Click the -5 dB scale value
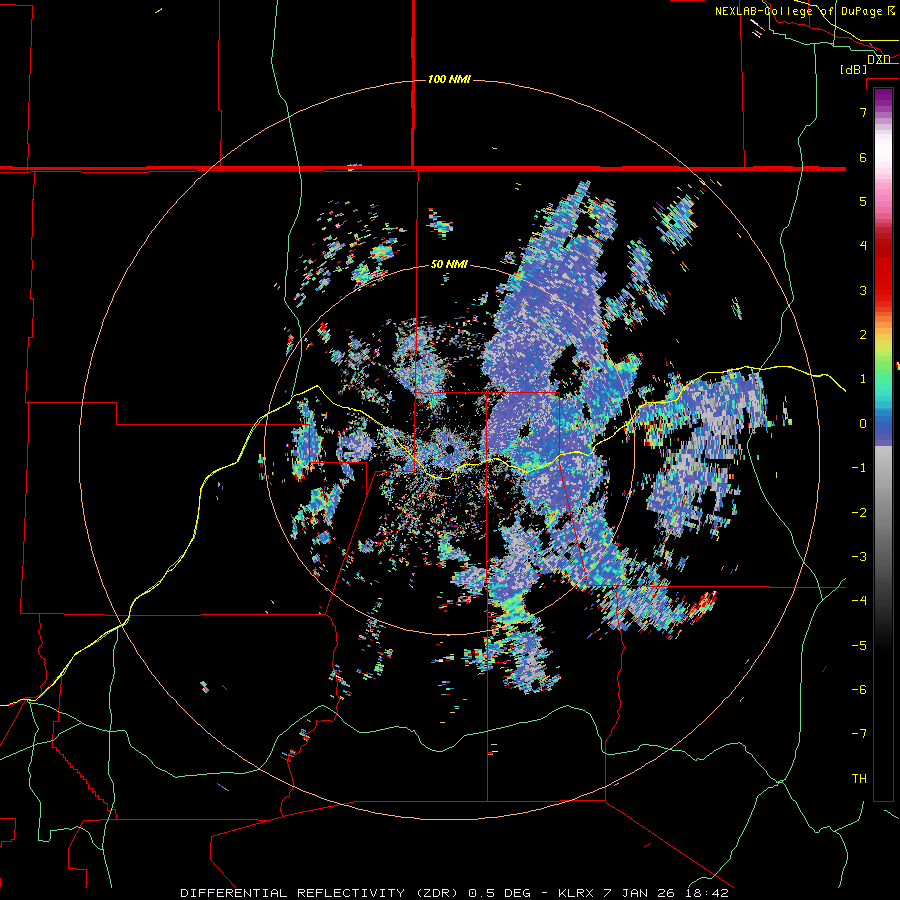 859,645
